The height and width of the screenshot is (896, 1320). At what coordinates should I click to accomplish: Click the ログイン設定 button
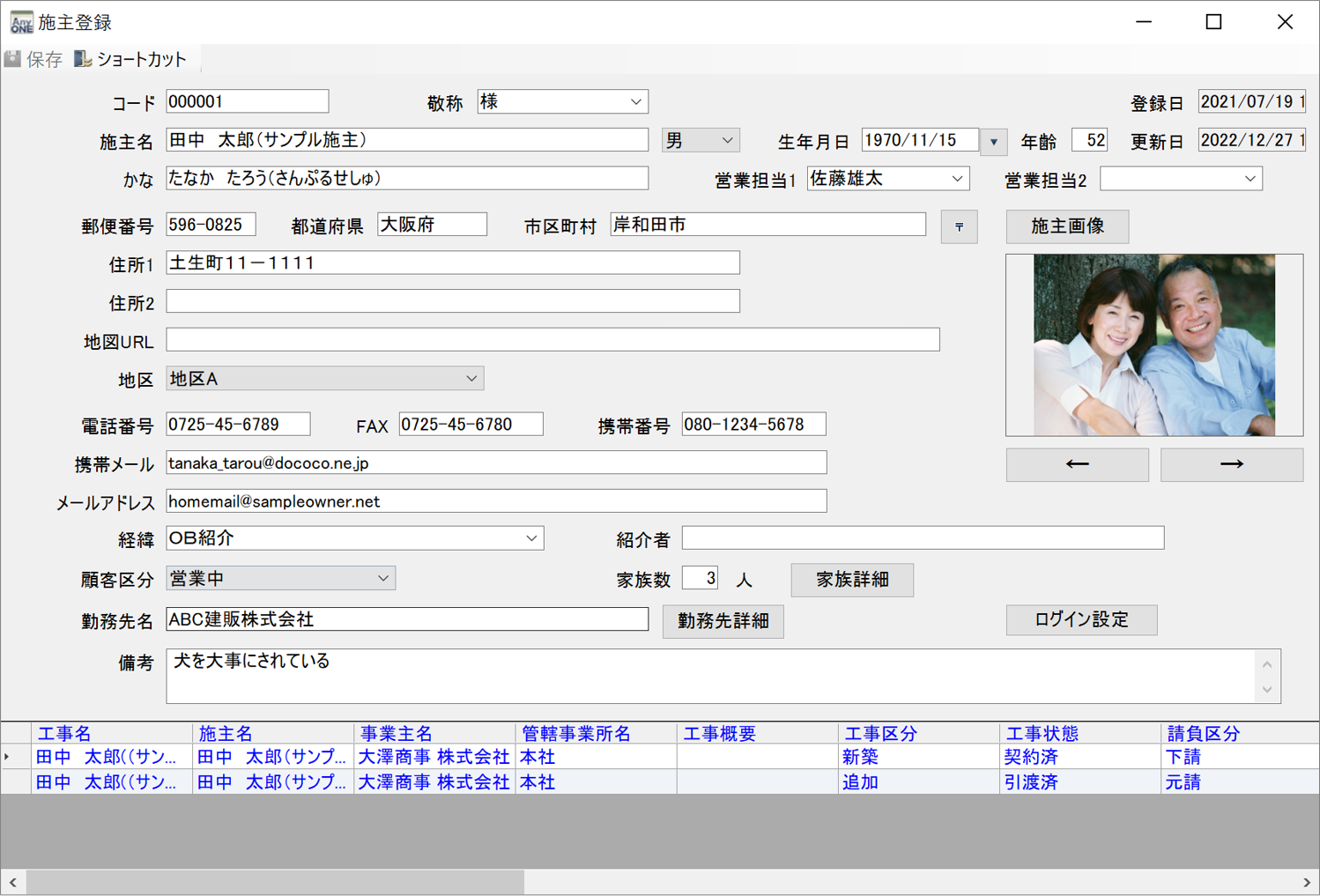coord(1080,619)
